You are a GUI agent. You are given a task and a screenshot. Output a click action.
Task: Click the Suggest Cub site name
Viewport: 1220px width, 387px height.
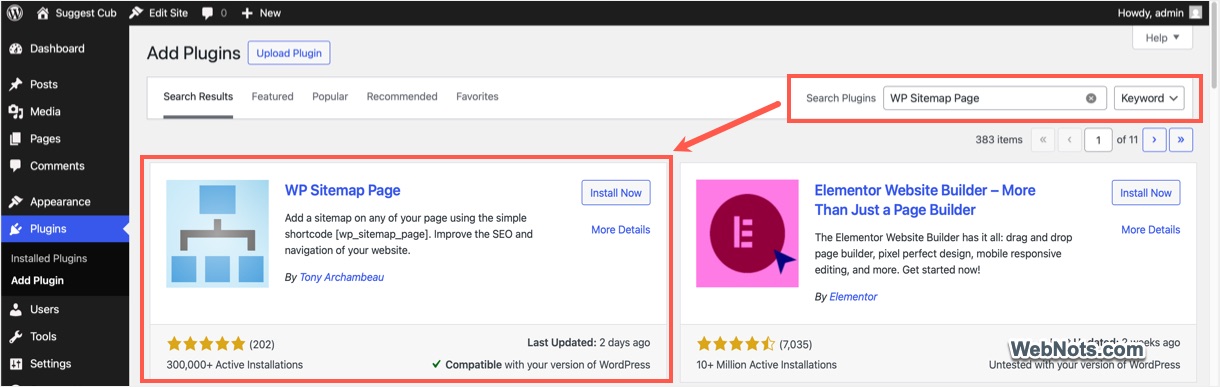coord(86,13)
